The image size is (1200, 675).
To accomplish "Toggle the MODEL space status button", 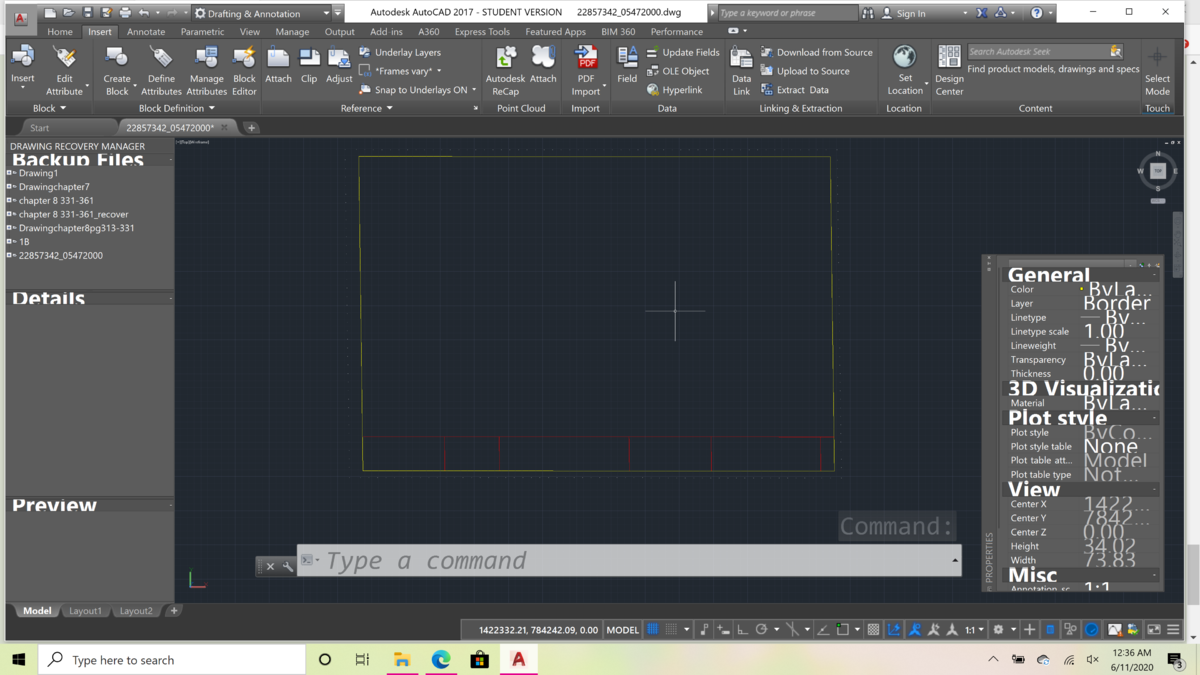I will tap(622, 630).
